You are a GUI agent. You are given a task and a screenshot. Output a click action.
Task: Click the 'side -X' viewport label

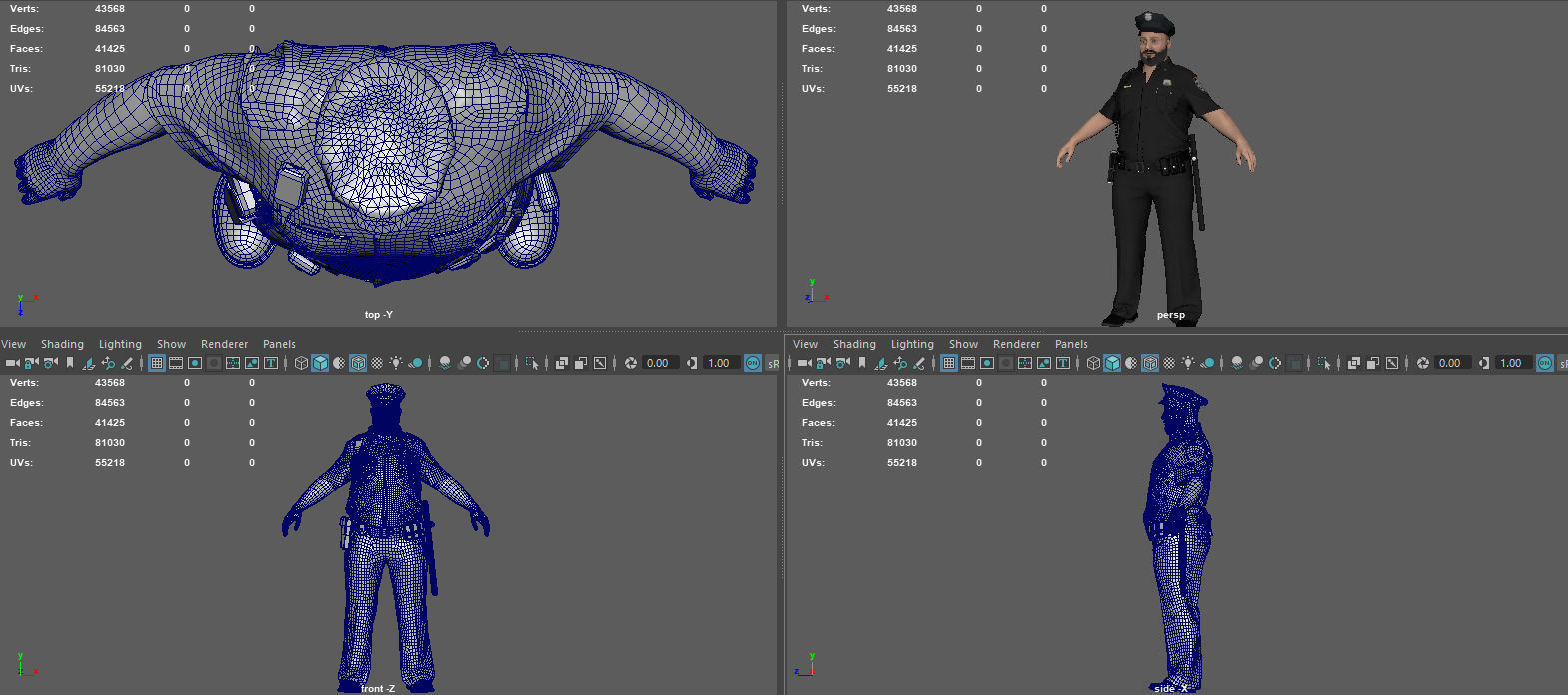(1170, 688)
